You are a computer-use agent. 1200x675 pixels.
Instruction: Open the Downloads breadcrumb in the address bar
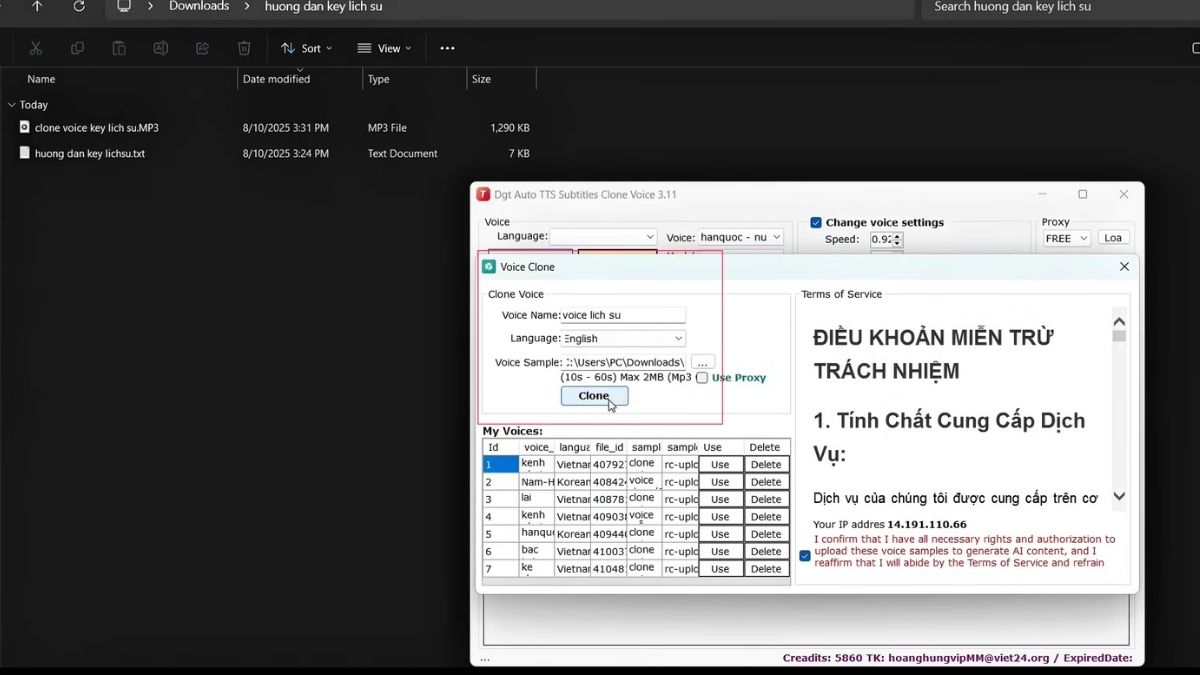pos(199,7)
